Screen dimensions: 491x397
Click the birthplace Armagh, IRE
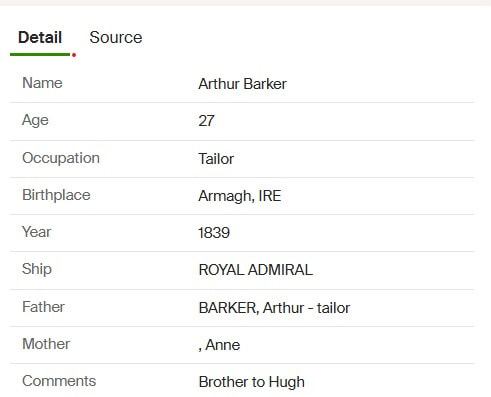[240, 196]
